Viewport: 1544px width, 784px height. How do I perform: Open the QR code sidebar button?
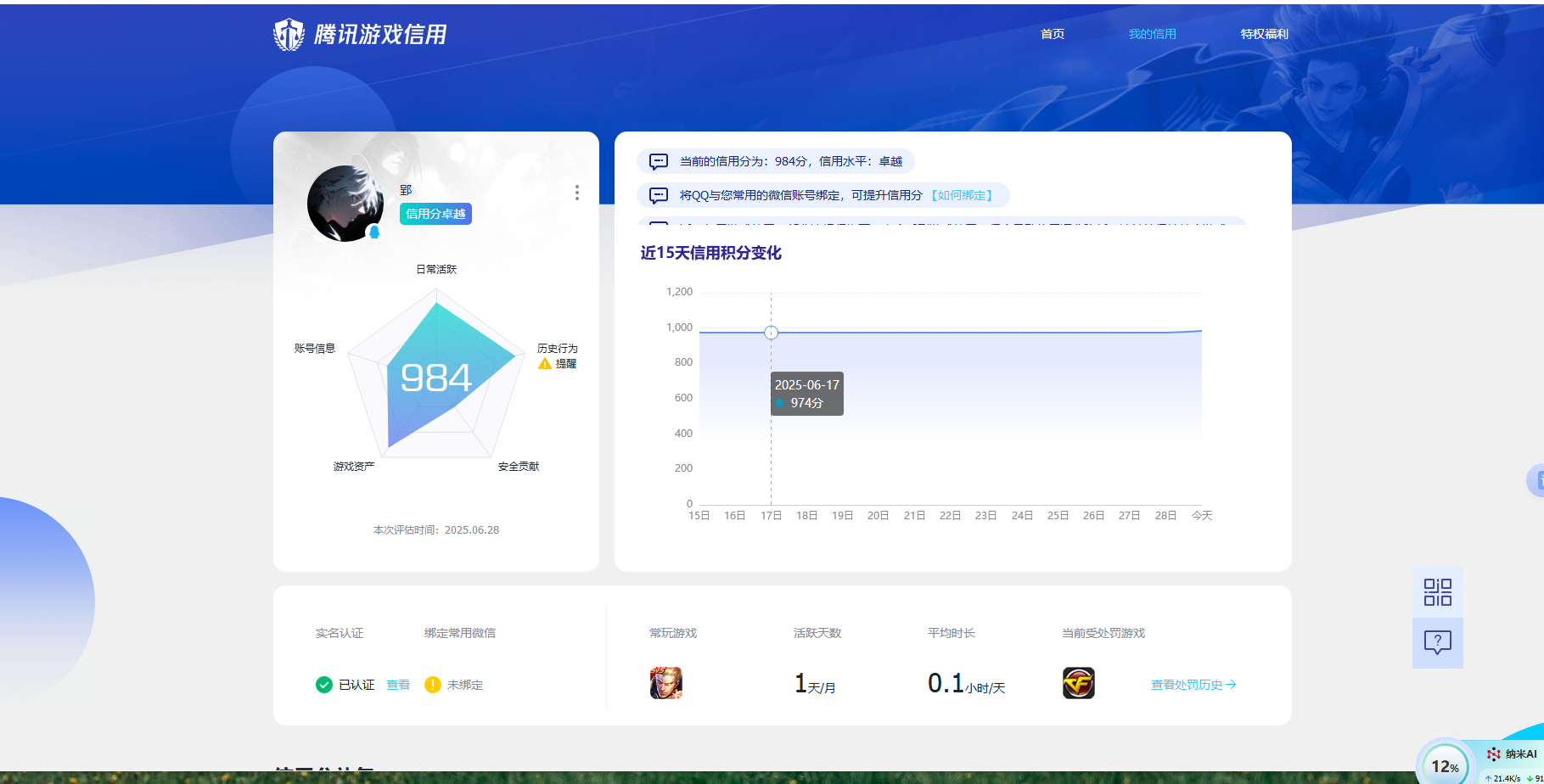pos(1438,592)
